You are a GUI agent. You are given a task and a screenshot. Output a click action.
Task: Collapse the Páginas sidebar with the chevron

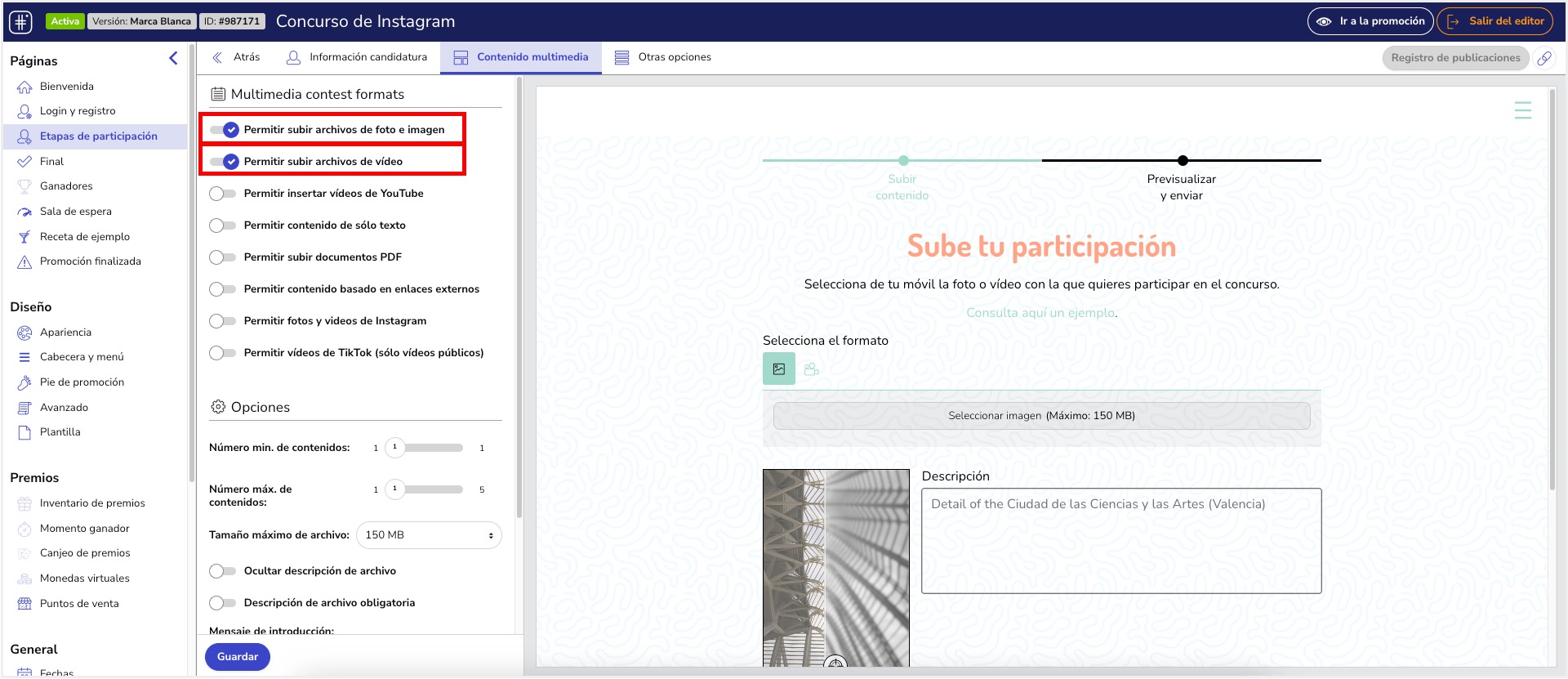[173, 58]
